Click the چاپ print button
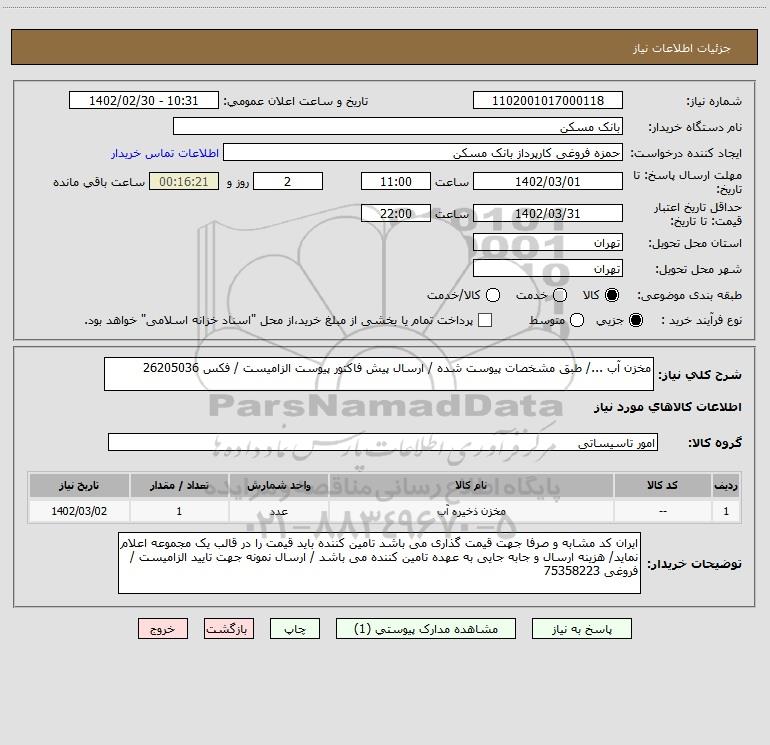Viewport: 770px width, 745px height. tap(295, 629)
